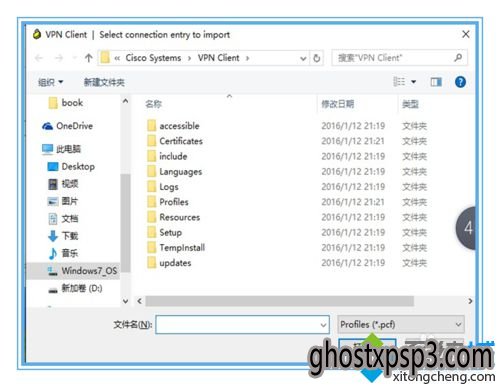Screen dimensions: 500x387
Task: Sort by the 名称 column header
Action: coord(154,104)
